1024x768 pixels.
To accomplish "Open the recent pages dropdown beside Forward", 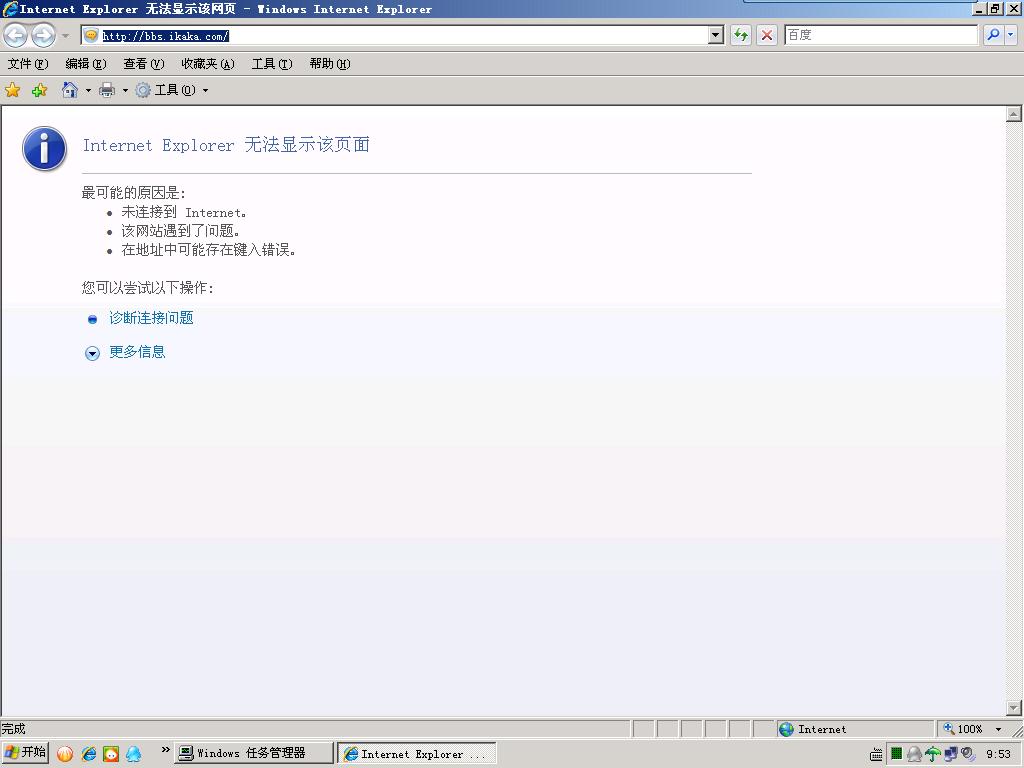I will click(x=65, y=35).
